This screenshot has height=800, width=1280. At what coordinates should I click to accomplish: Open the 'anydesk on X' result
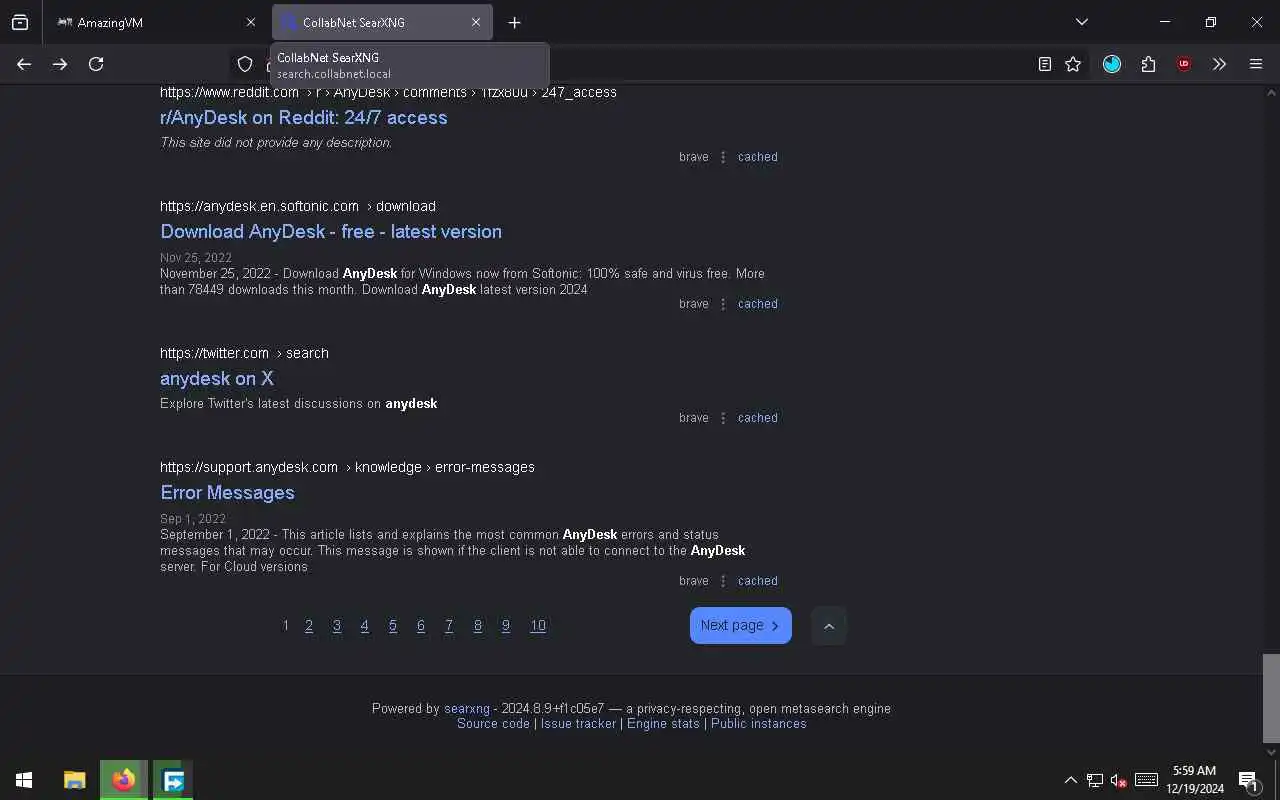217,378
